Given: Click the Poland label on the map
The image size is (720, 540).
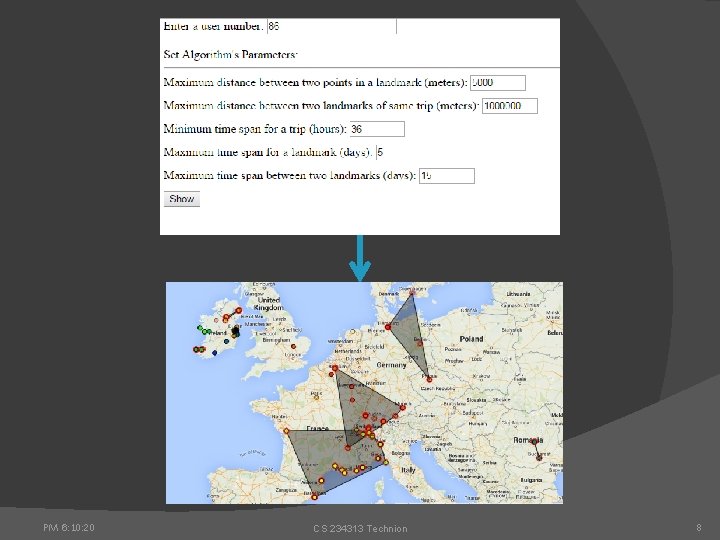Looking at the screenshot, I should point(471,339).
